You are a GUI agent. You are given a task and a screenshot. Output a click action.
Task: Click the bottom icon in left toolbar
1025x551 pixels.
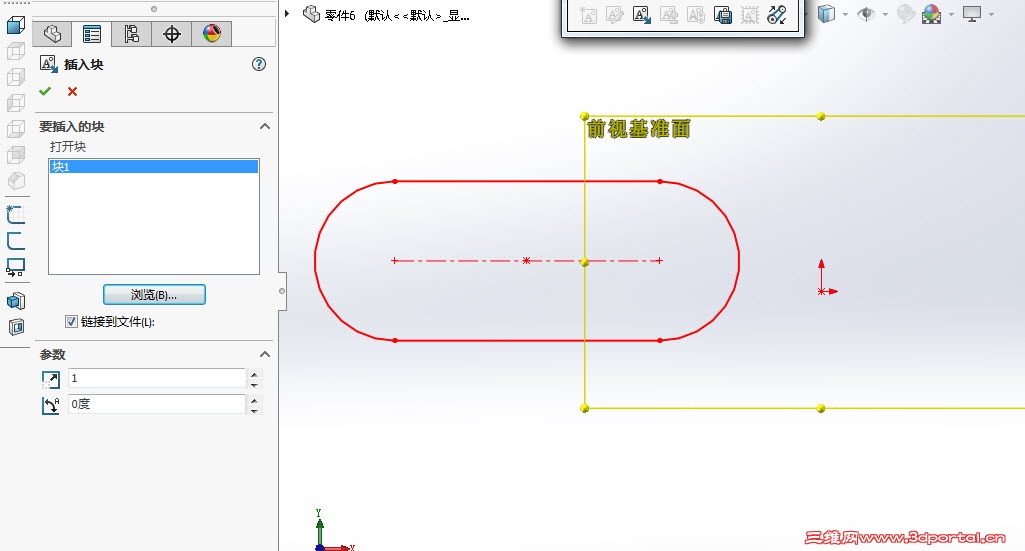pyautogui.click(x=16, y=327)
